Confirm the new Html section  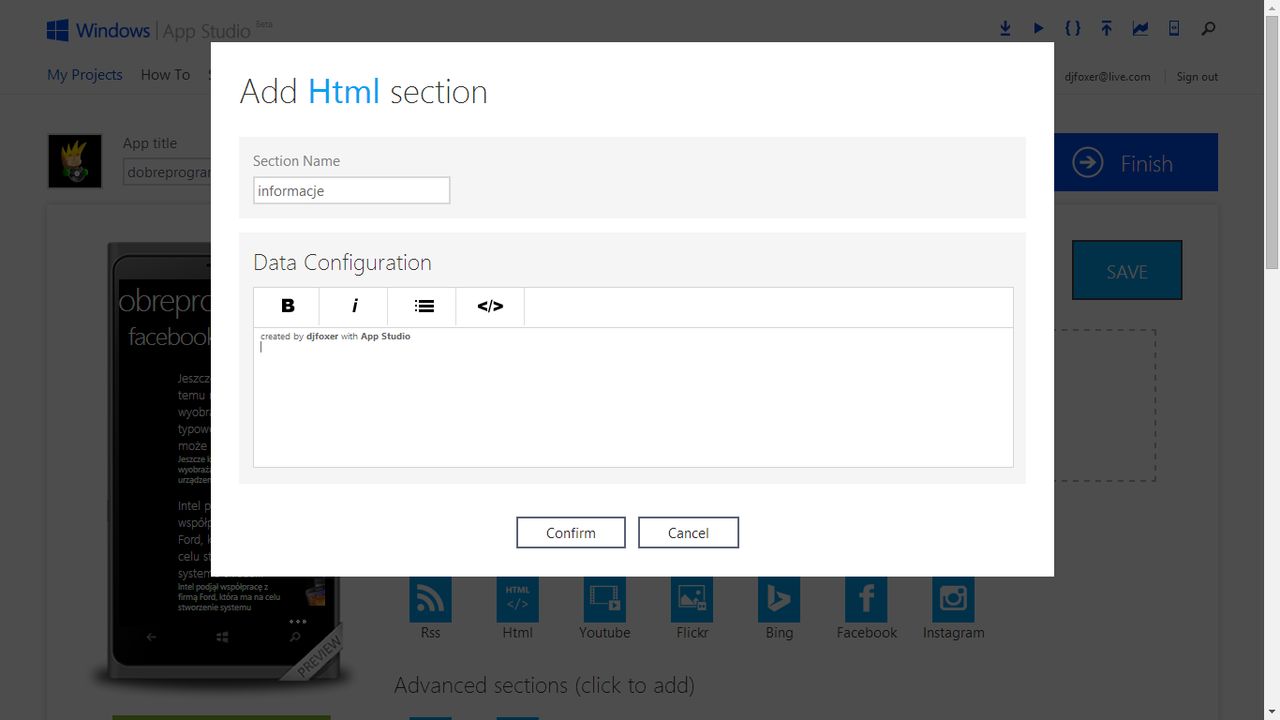571,533
